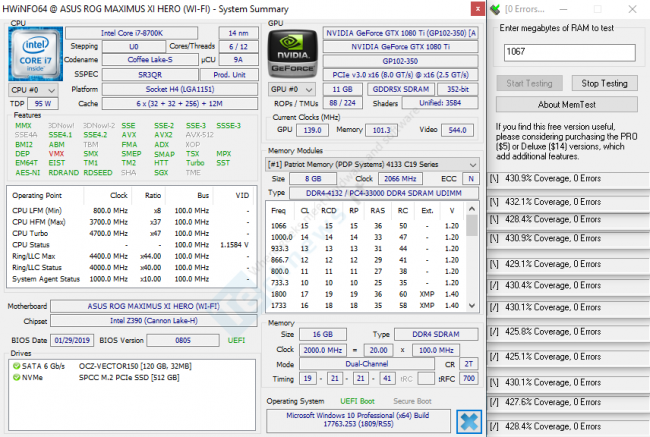Click scroll up arrow in memory timings table
The height and width of the screenshot is (437, 650).
pyautogui.click(x=472, y=209)
